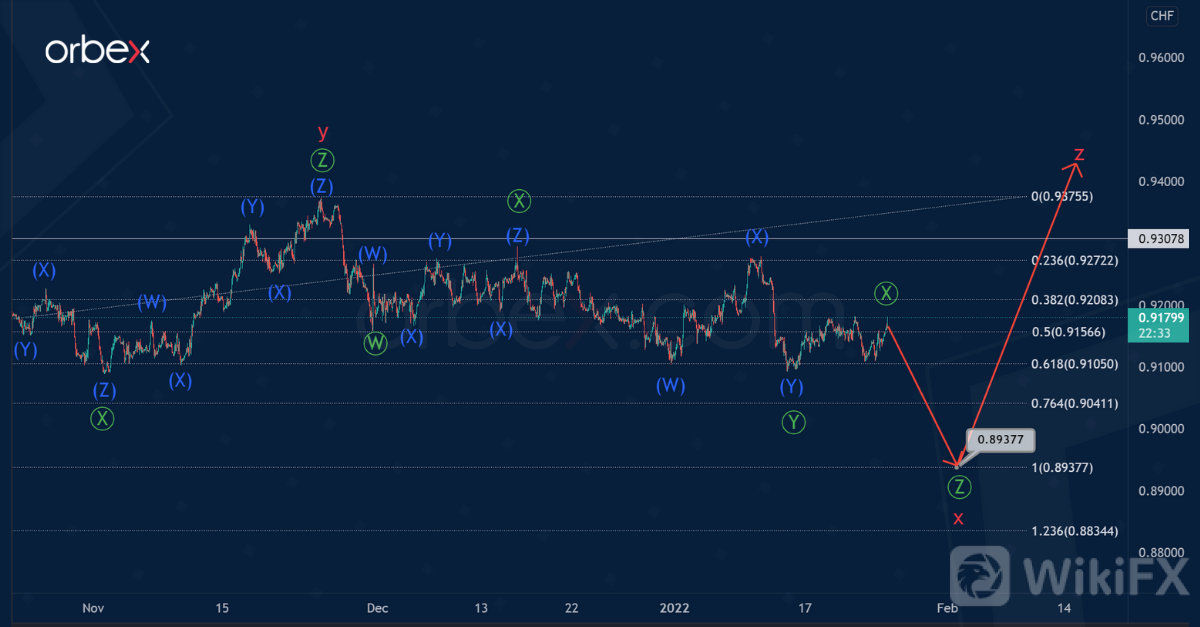The image size is (1200, 627).
Task: Click the 0.236(0.92722) Fibonacci level label
Action: coord(1075,260)
